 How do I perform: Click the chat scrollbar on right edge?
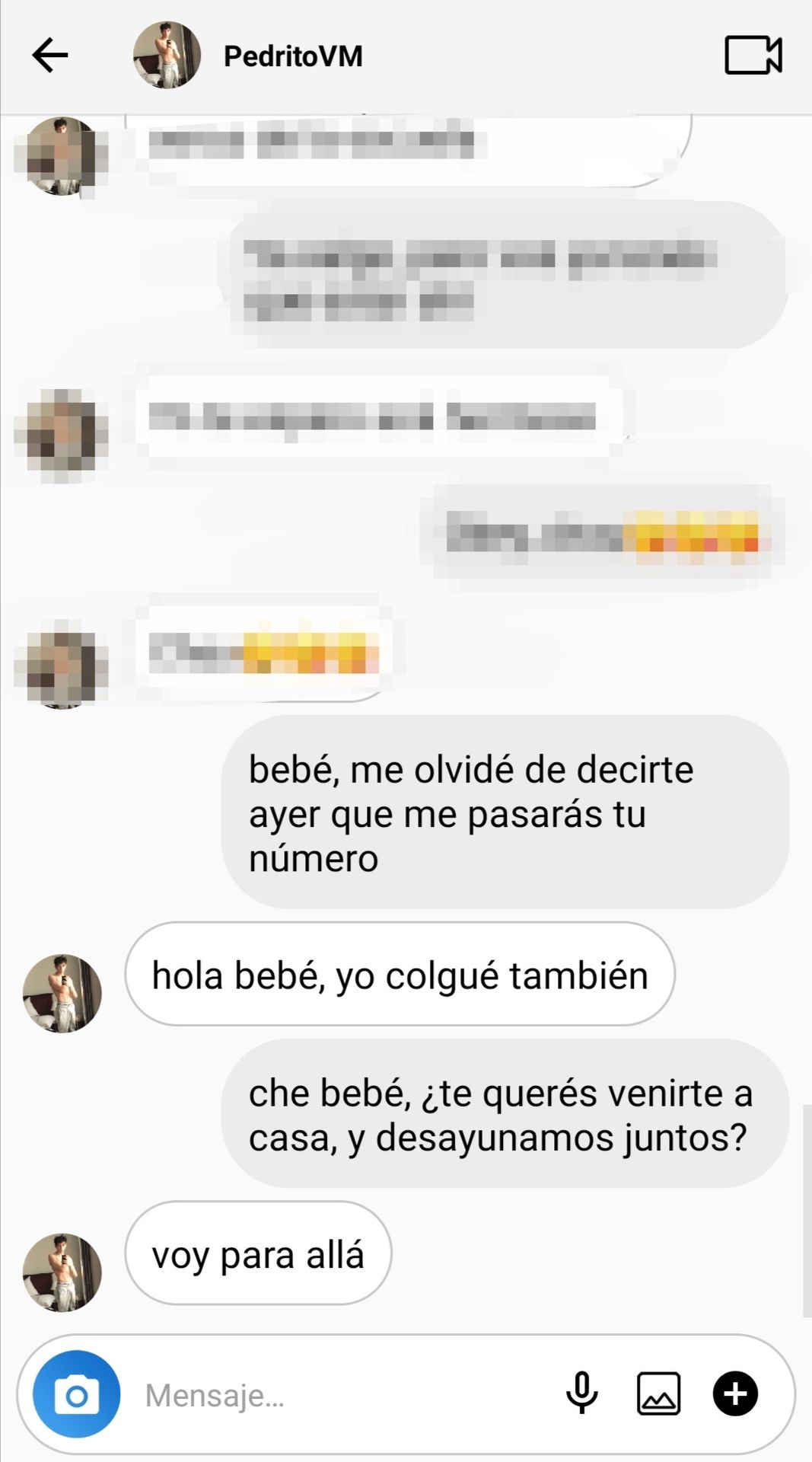point(807,1211)
